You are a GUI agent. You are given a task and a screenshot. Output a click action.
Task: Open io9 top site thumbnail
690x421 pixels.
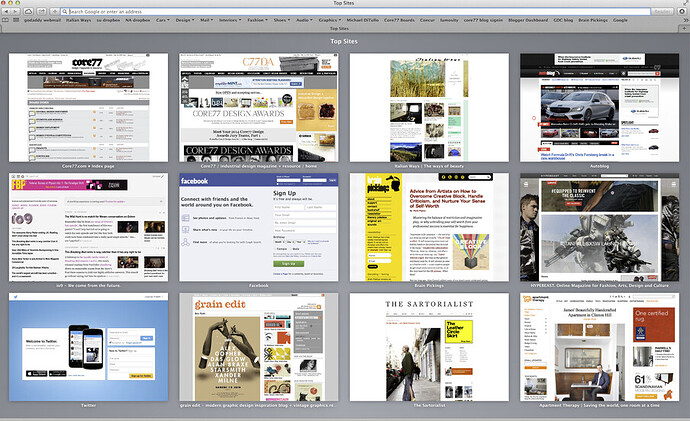[88, 227]
